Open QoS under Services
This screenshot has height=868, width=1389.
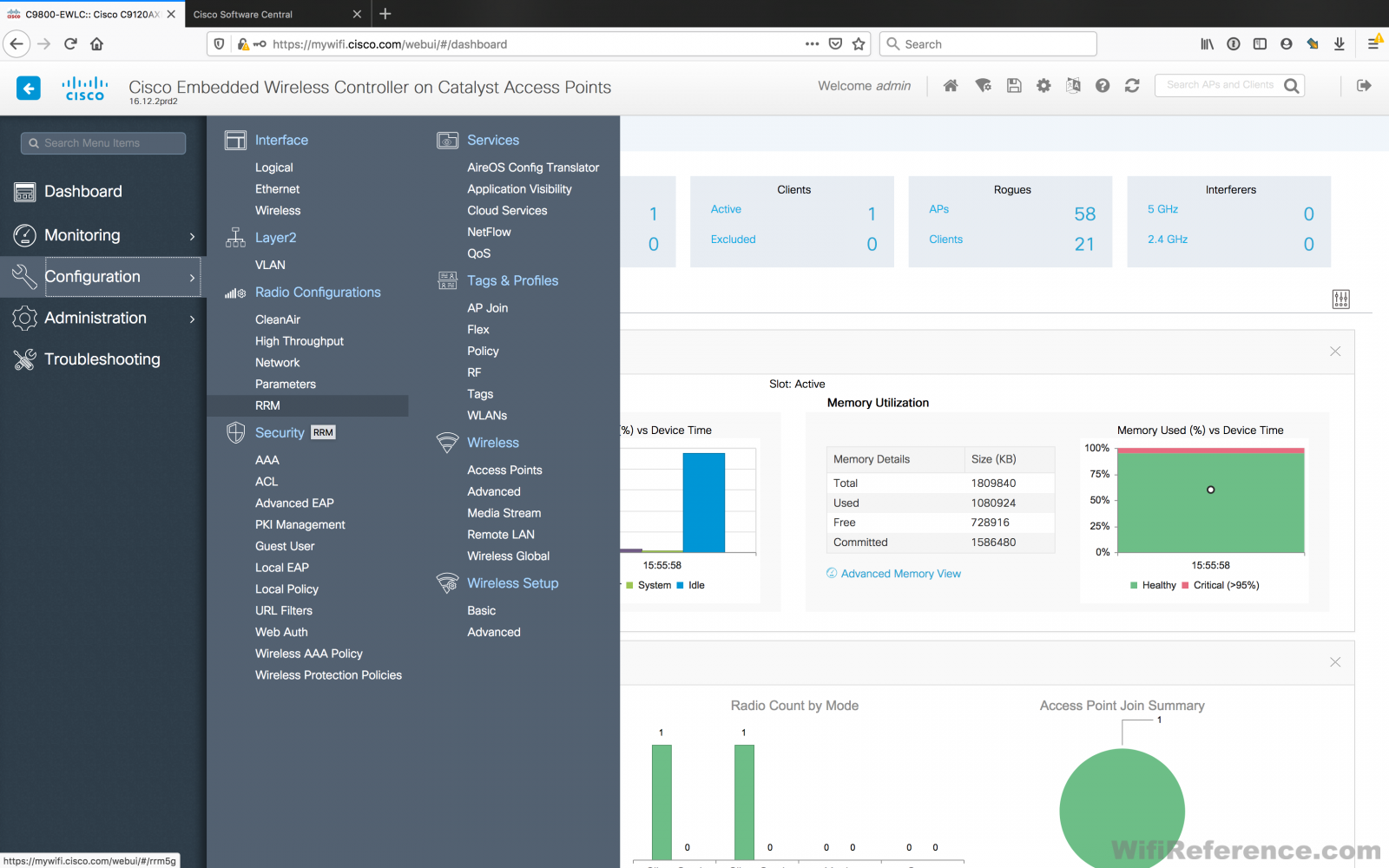pyautogui.click(x=479, y=253)
